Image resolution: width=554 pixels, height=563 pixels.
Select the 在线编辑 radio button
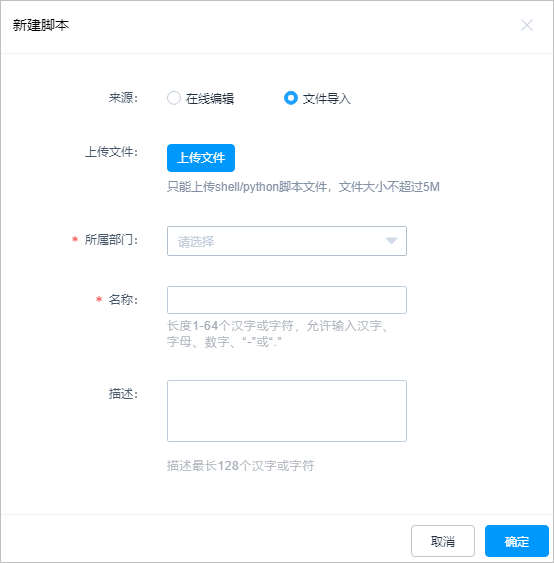pos(174,98)
